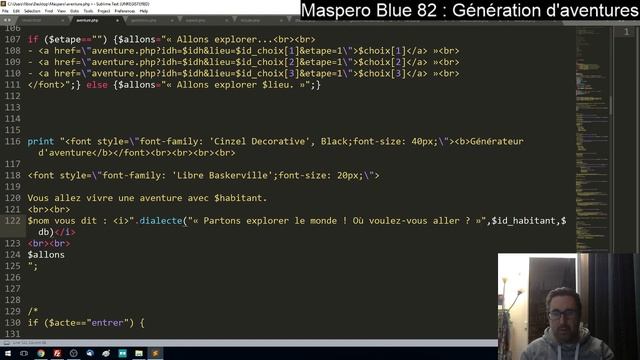The width and height of the screenshot is (640, 360).
Task: Click '$habitant.' on line 120
Action: [240, 198]
